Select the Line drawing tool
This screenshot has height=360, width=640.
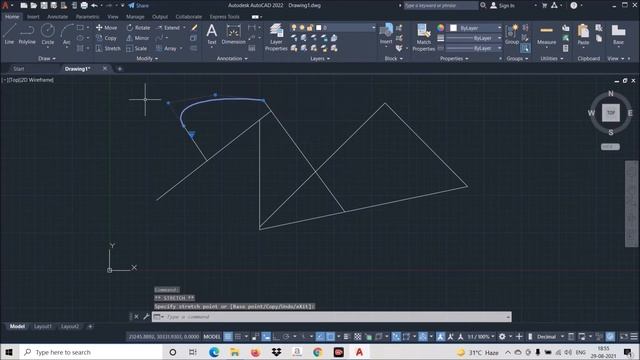(x=9, y=34)
